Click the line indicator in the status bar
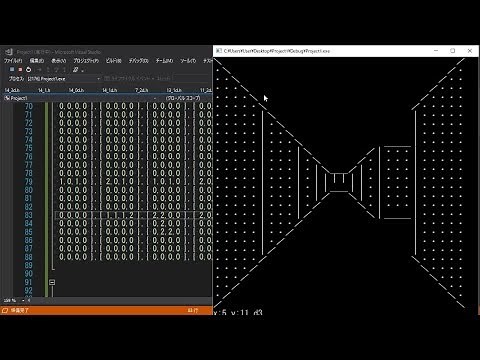The image size is (480, 360). pos(193,310)
